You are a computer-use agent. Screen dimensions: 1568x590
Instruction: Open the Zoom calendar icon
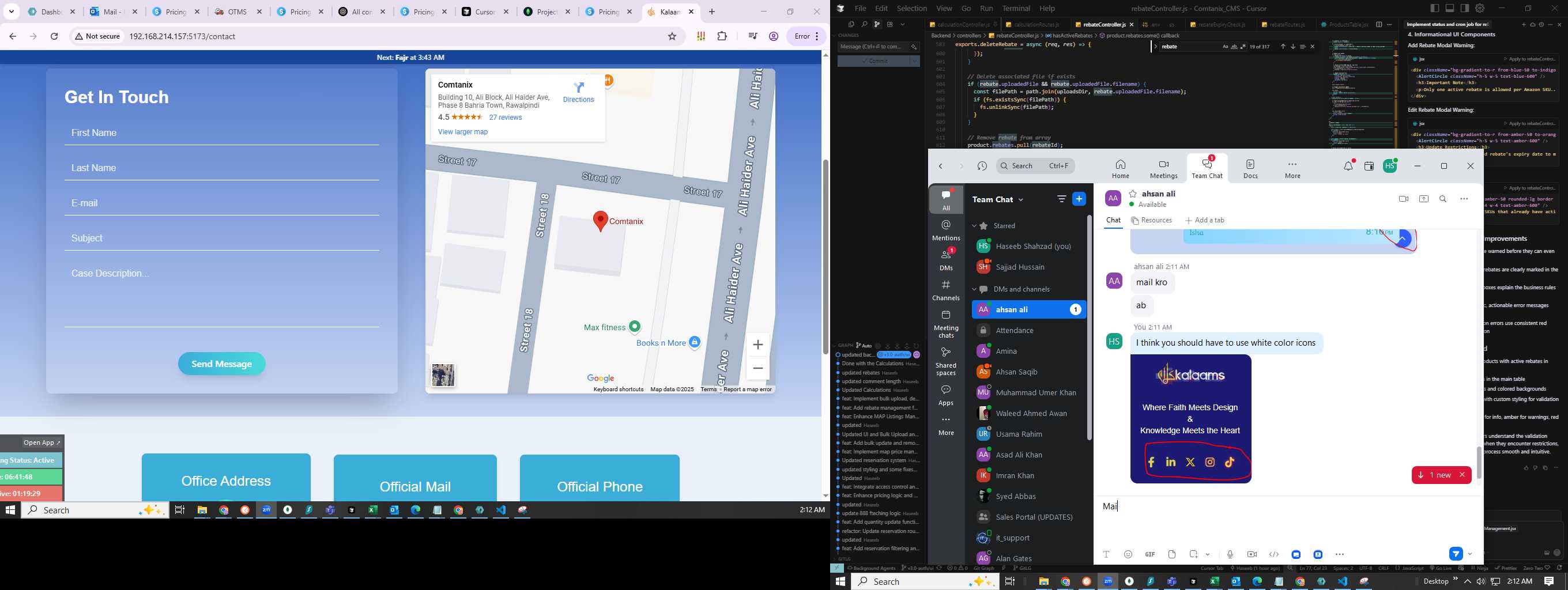coord(1369,166)
